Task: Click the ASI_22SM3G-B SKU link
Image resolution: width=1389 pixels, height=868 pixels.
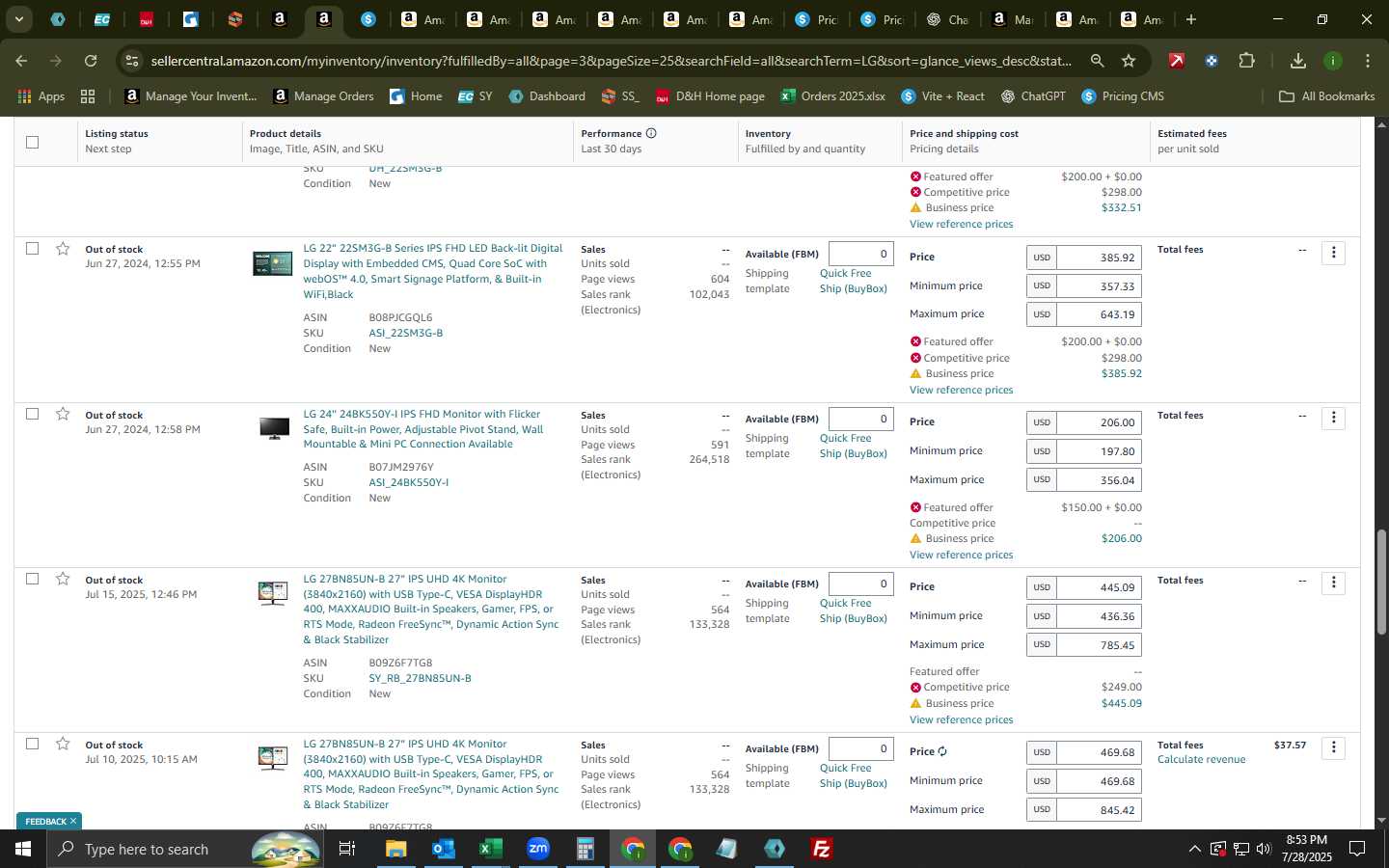Action: coord(406,333)
